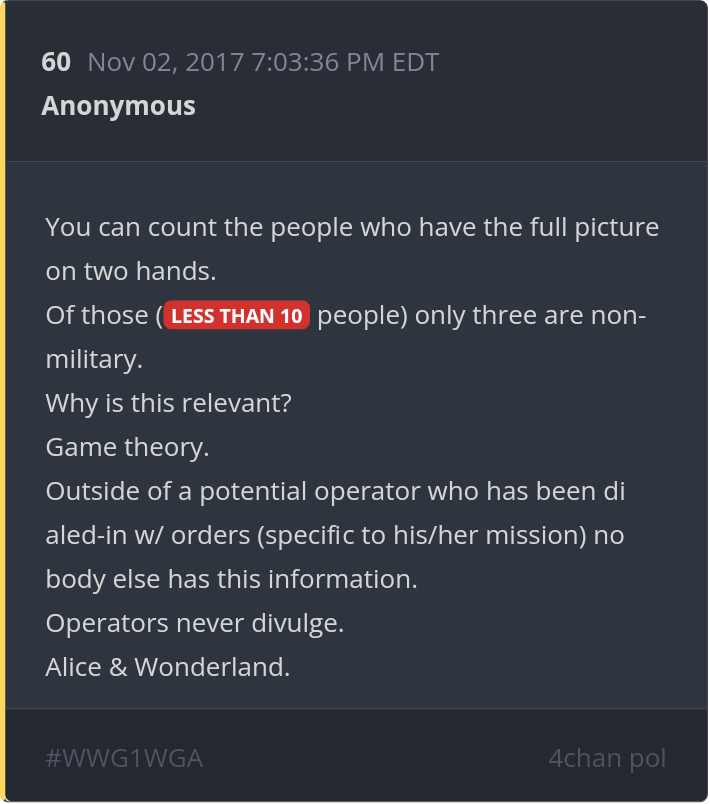Viewport: 710px width, 804px height.
Task: Click the 'aled-in w/ orders' line
Action: pos(335,536)
